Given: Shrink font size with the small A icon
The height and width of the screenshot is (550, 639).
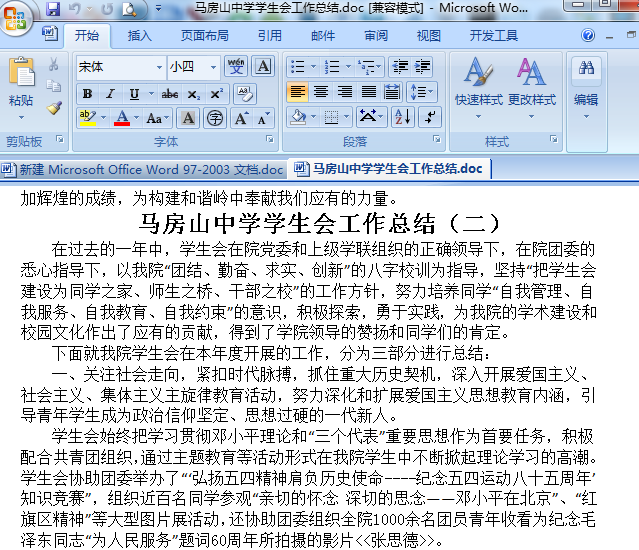Looking at the screenshot, I should (x=263, y=118).
